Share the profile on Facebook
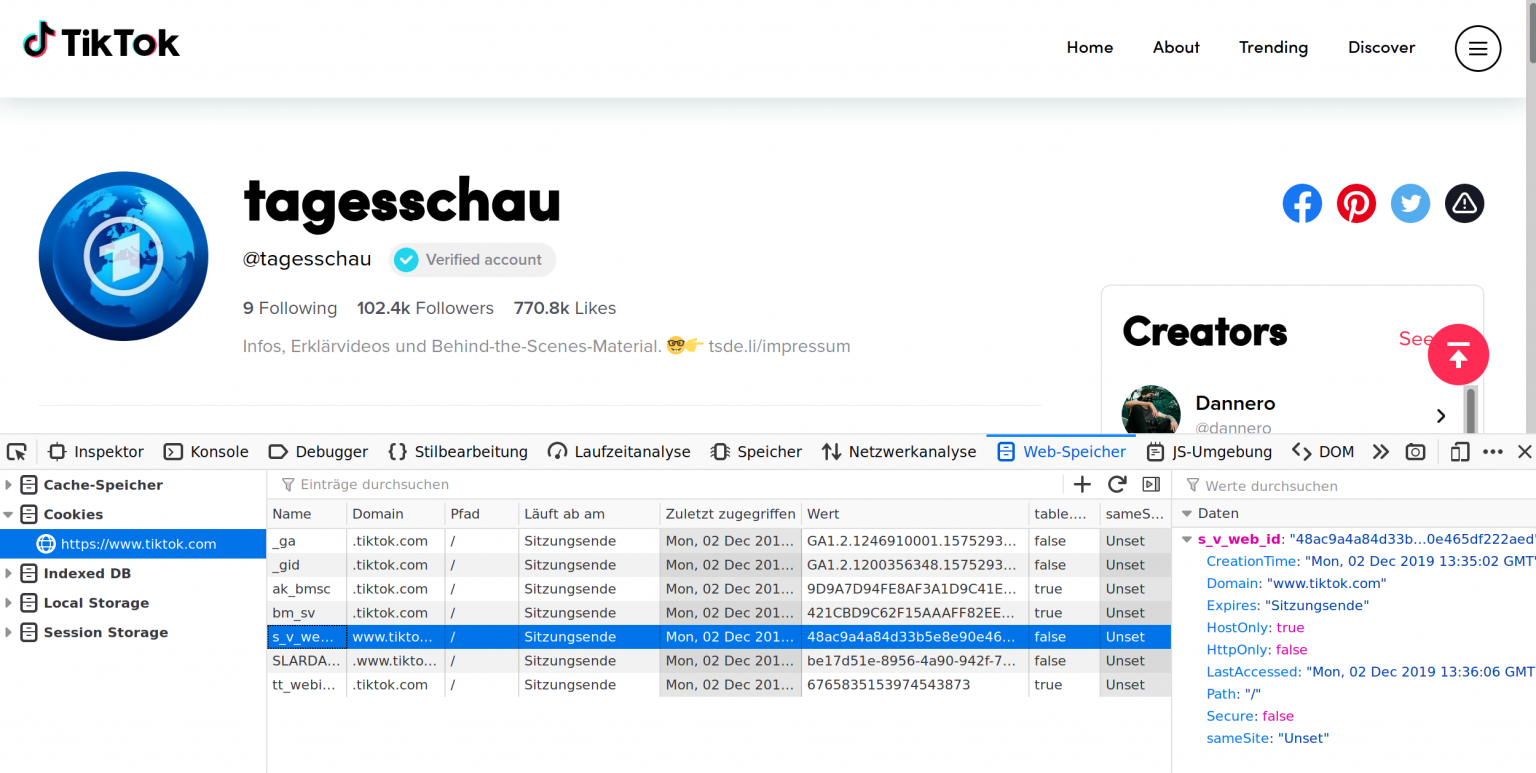This screenshot has width=1536, height=773. [1302, 203]
